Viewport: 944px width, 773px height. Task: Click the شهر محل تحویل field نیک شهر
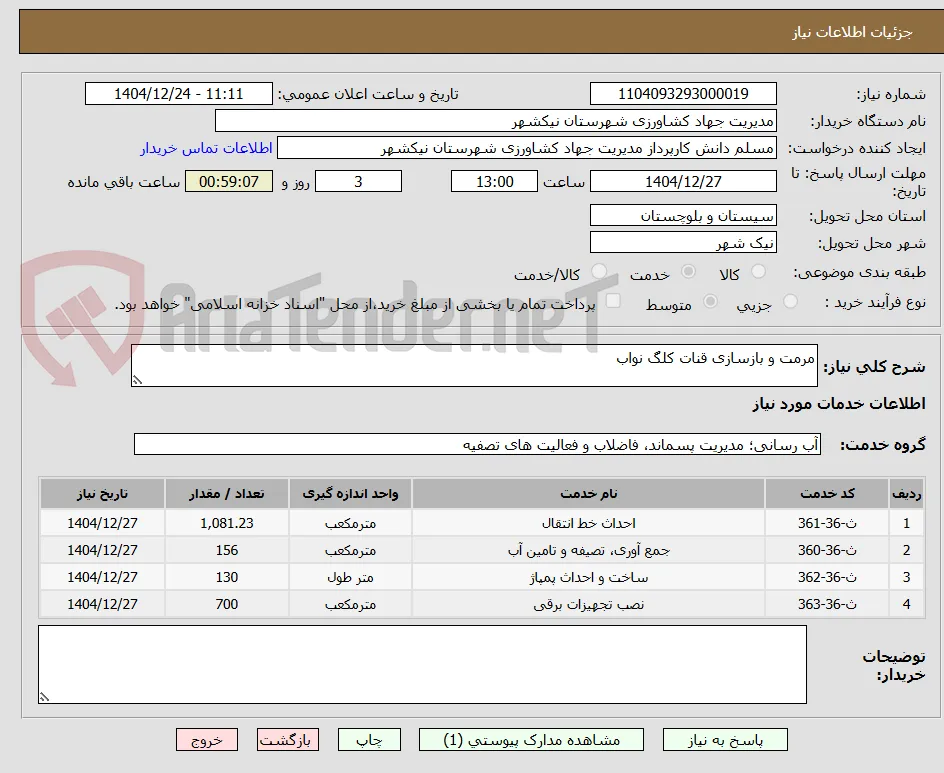point(683,243)
